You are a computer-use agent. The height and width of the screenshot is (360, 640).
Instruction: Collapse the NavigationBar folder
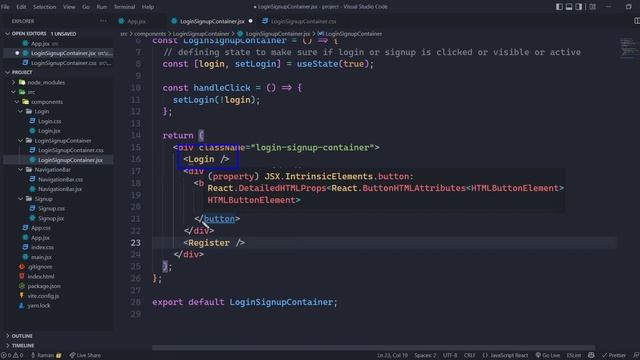click(x=52, y=170)
